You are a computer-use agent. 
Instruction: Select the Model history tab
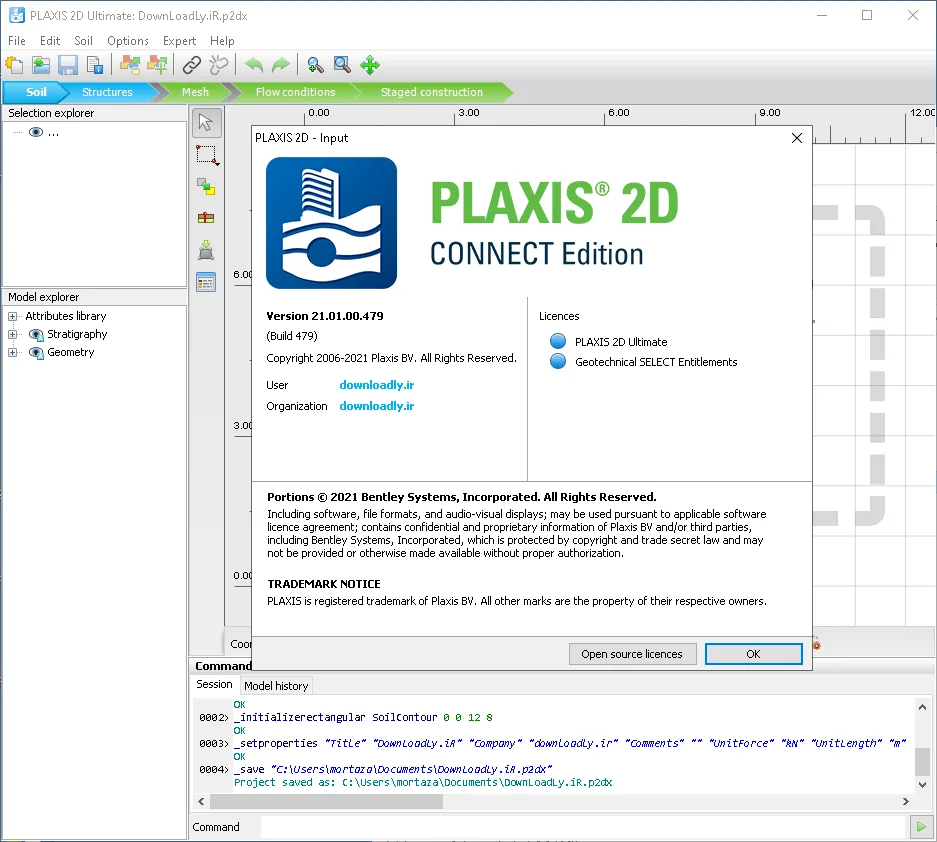pyautogui.click(x=276, y=686)
